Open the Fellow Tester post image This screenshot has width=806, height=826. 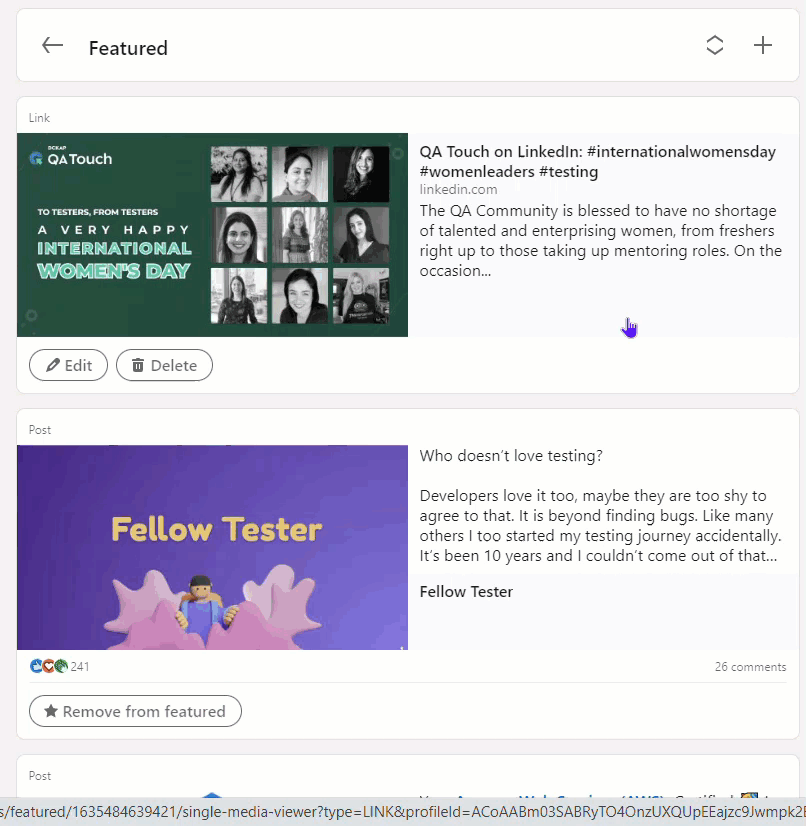[212, 547]
